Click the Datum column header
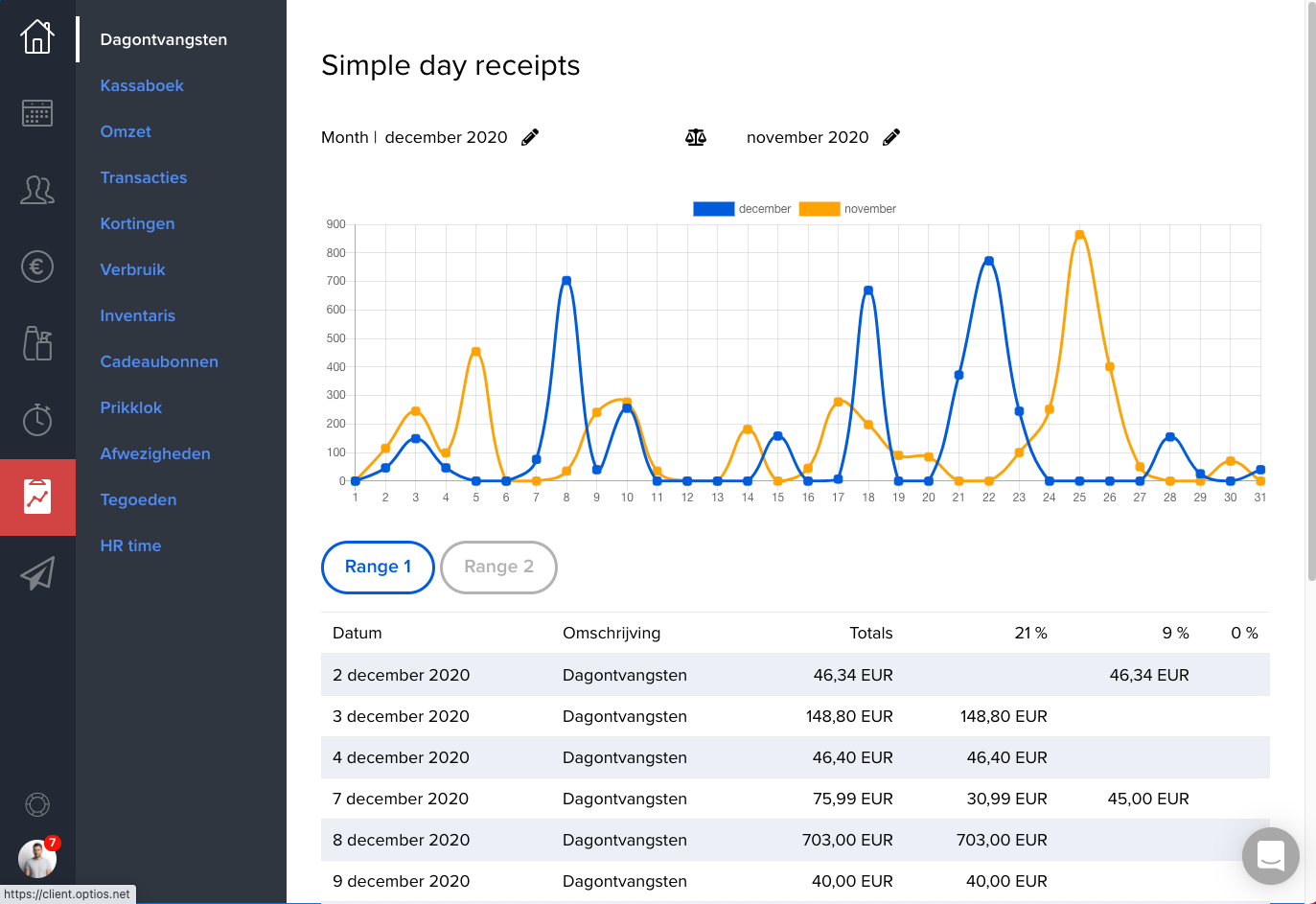The width and height of the screenshot is (1316, 904). coord(358,633)
